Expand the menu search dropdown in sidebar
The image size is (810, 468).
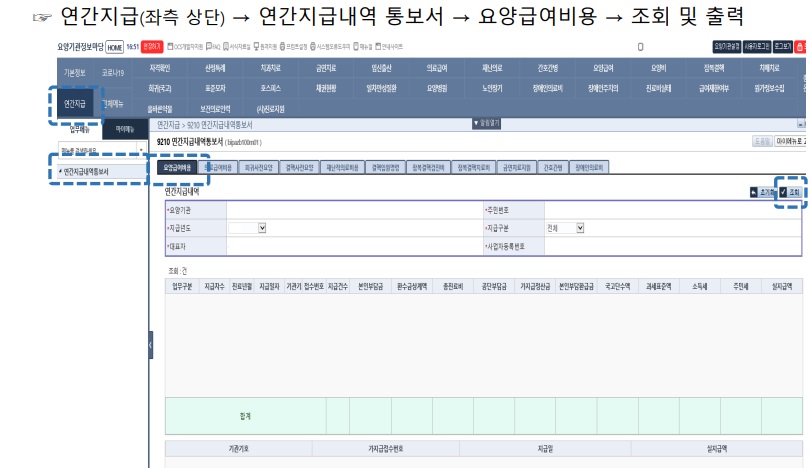click(141, 150)
